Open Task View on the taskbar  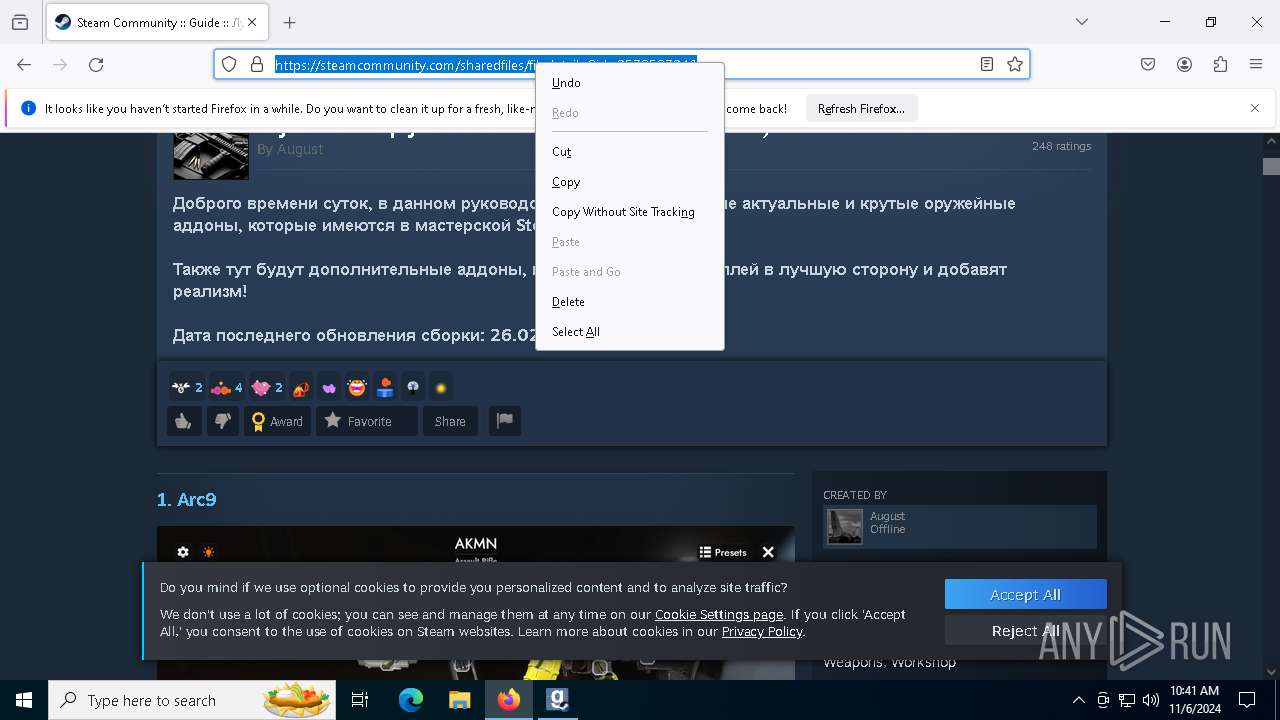(360, 700)
